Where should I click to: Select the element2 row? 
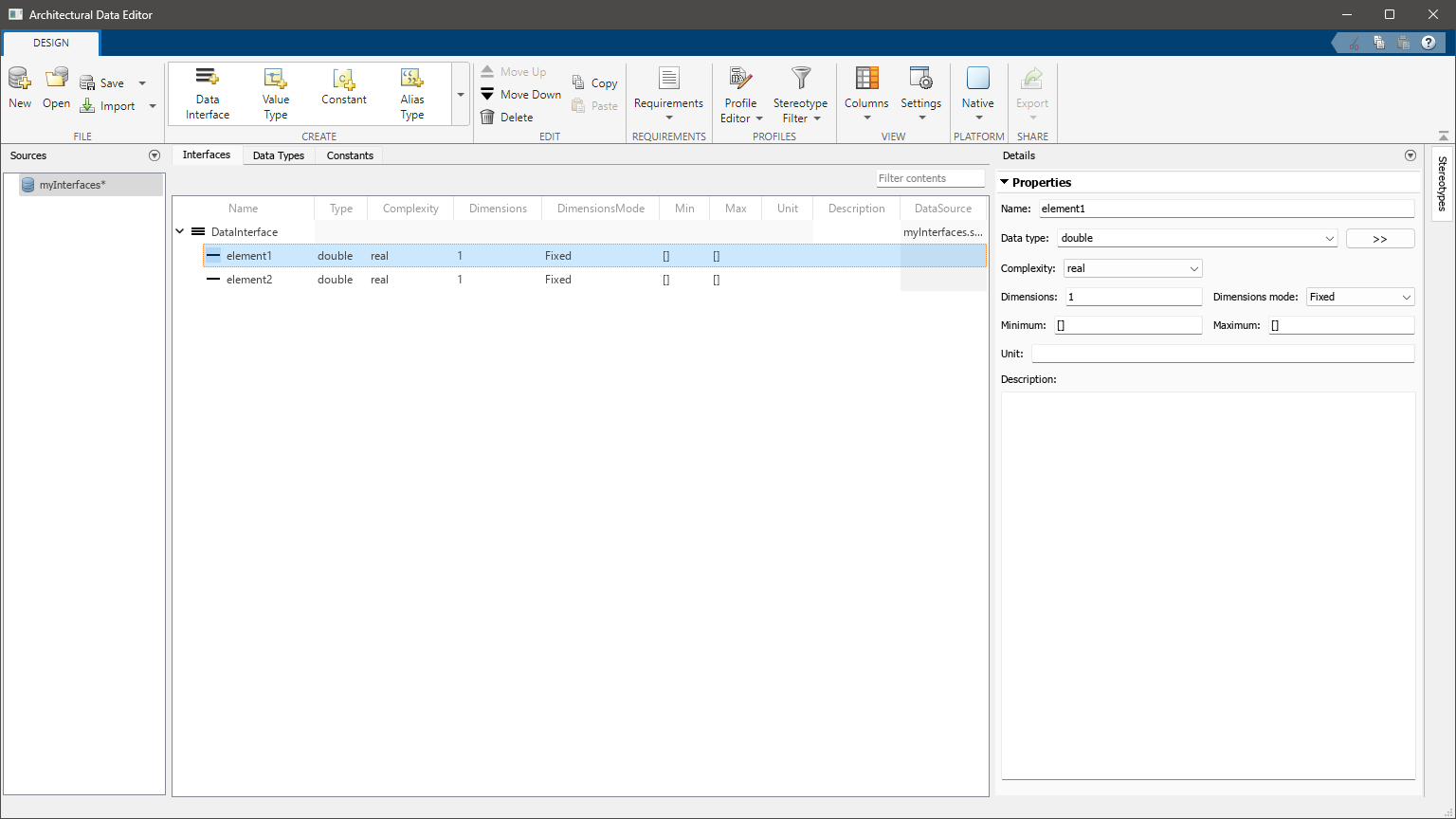[x=249, y=280]
